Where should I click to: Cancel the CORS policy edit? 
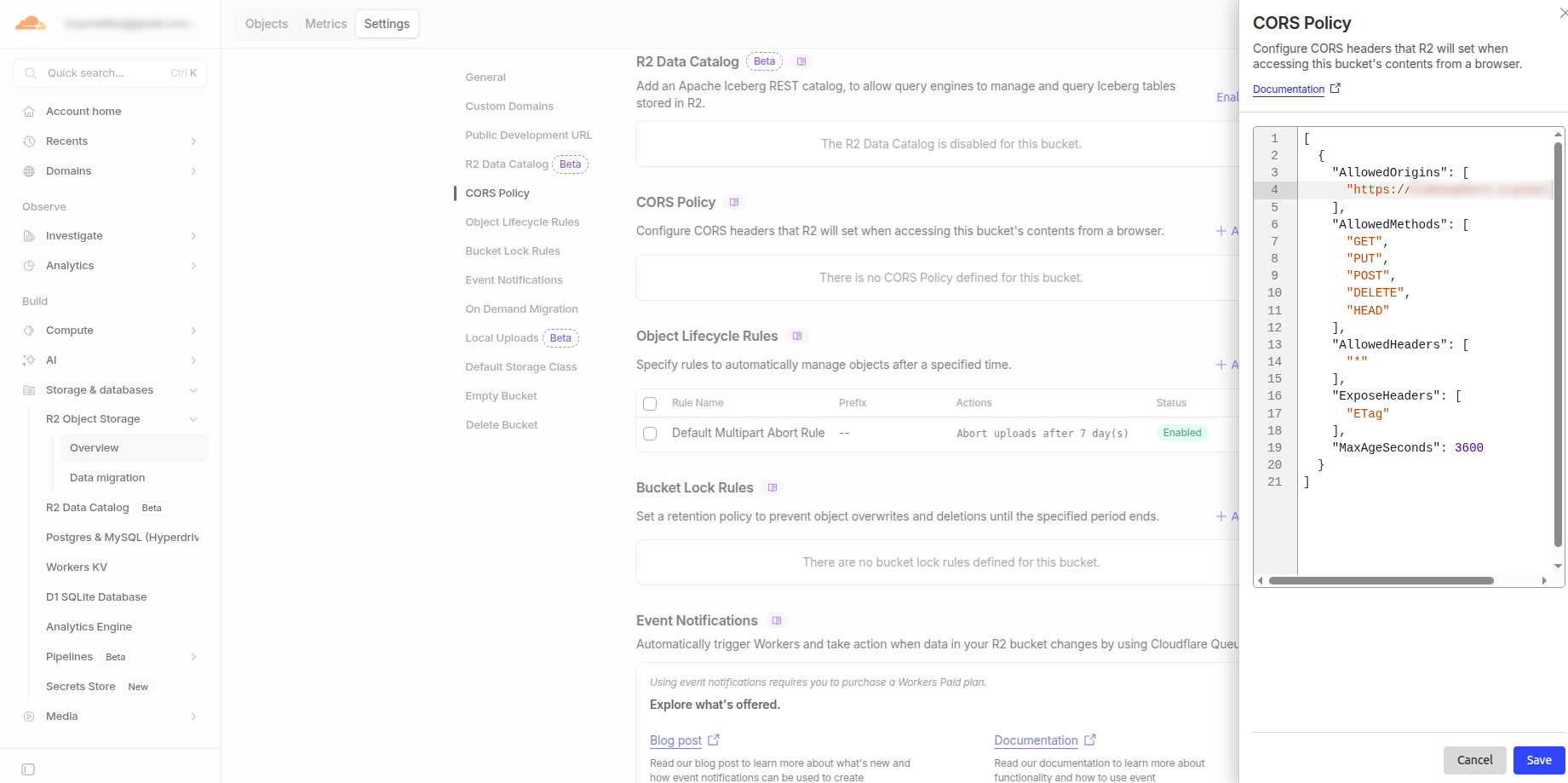coord(1475,760)
